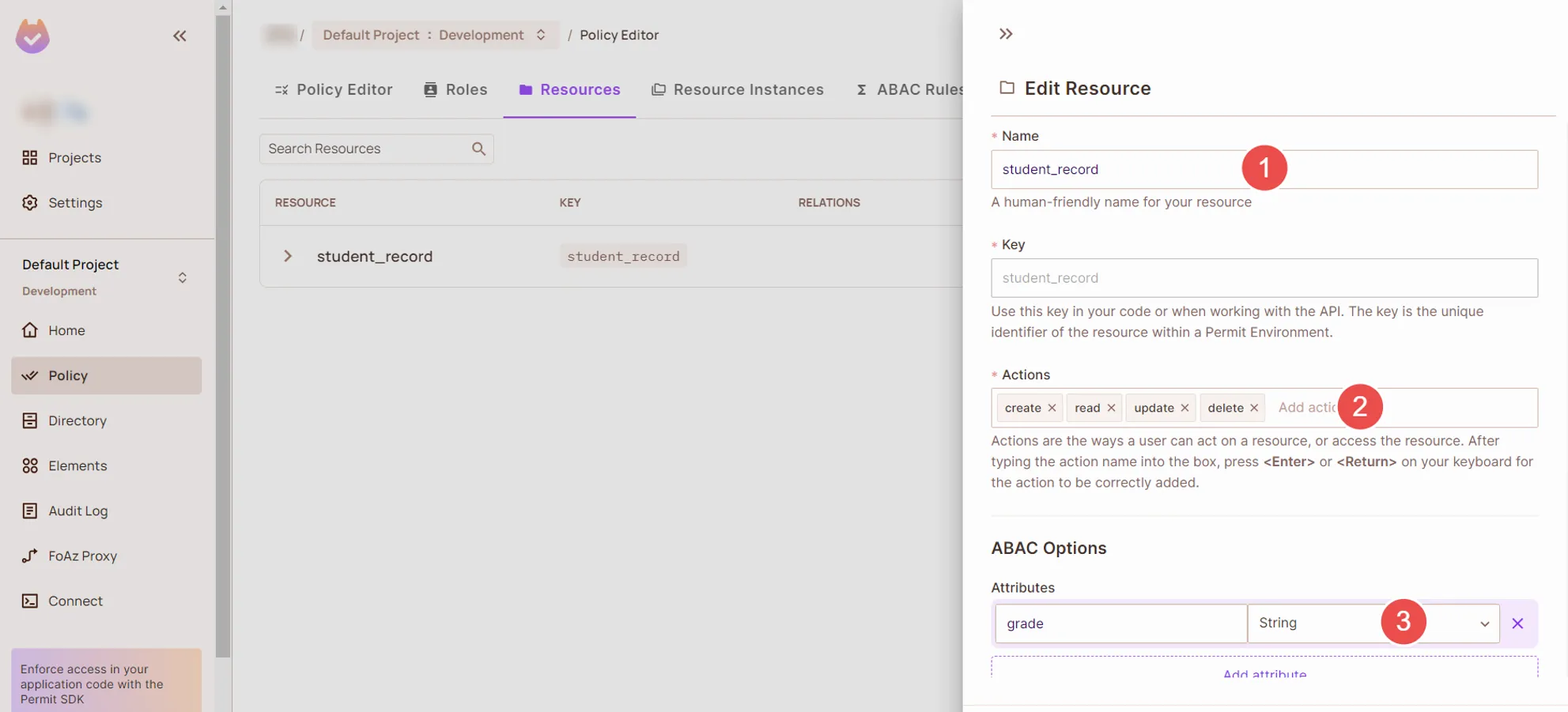The image size is (1568, 712).
Task: Delete the grade attribute row
Action: [1517, 623]
